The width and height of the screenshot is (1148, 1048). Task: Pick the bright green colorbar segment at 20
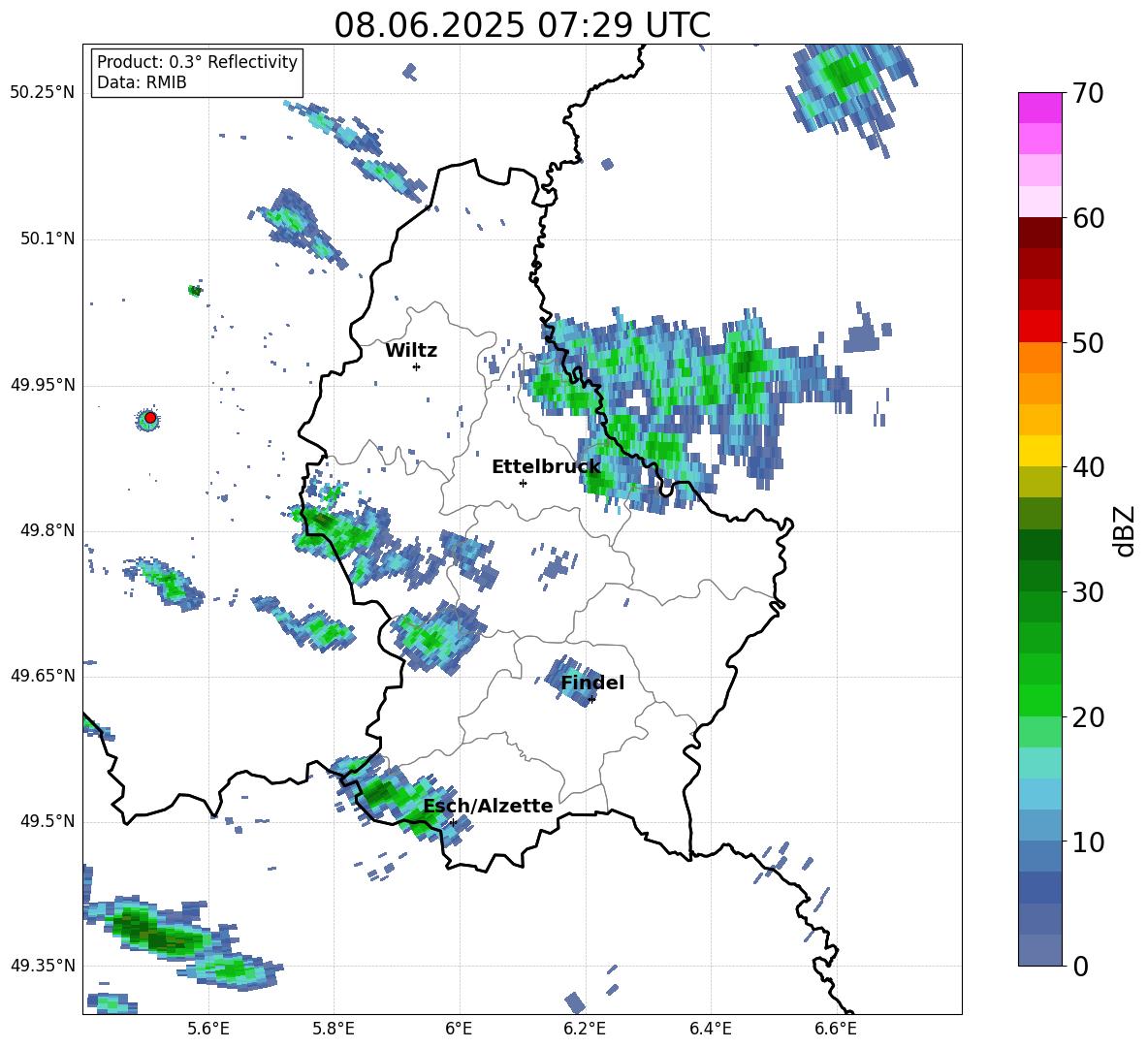click(1039, 700)
